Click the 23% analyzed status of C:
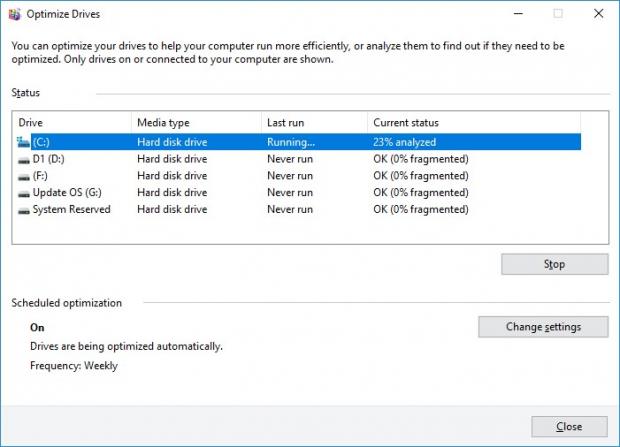This screenshot has width=620, height=447. pyautogui.click(x=404, y=142)
